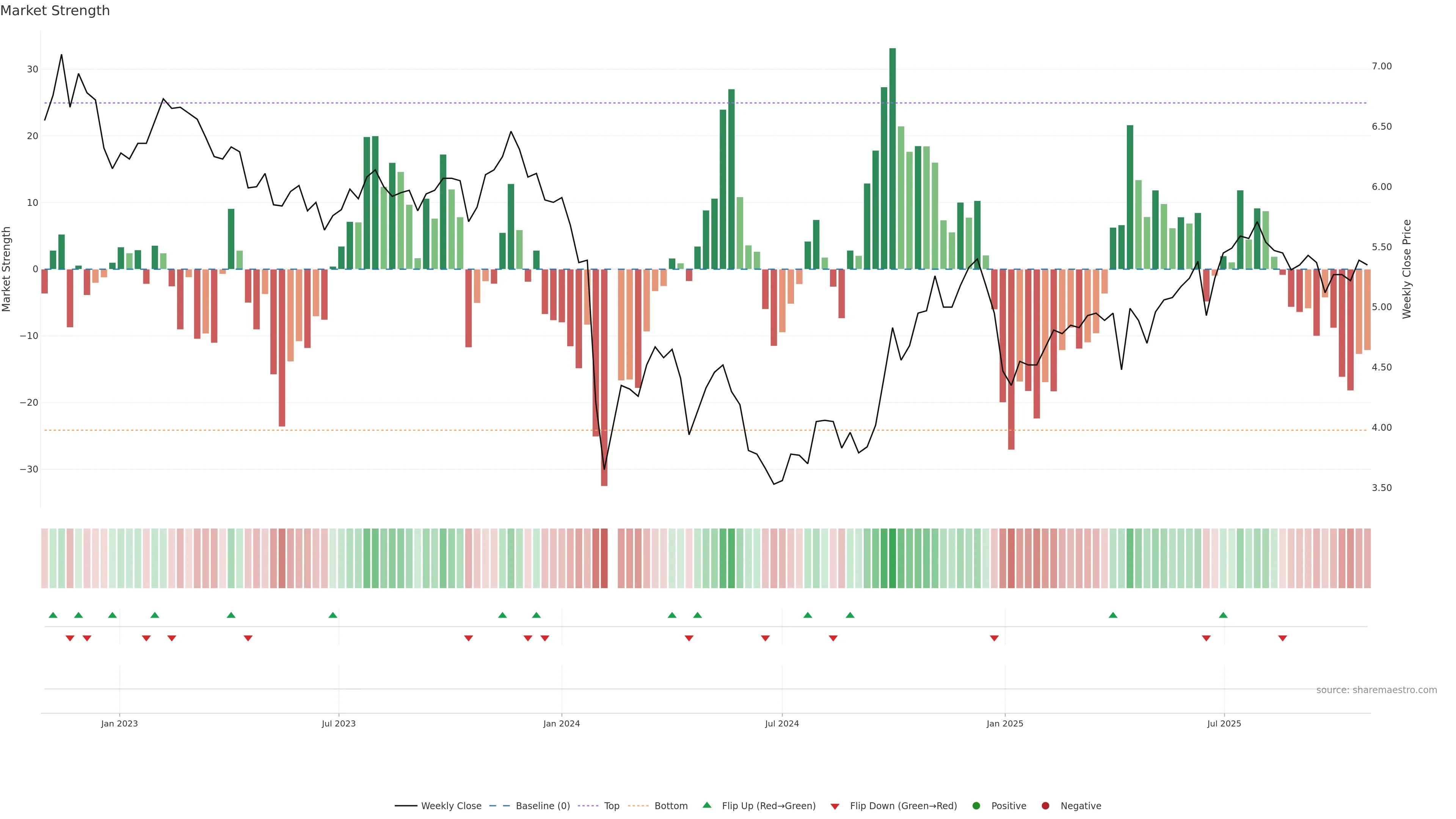The image size is (1456, 819).
Task: Click the Market Strength chart title
Action: tap(55, 11)
